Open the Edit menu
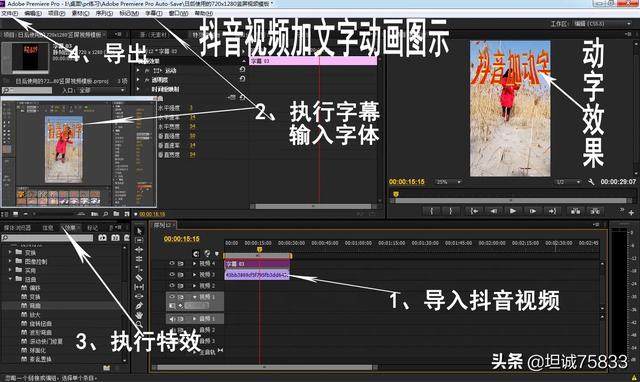The height and width of the screenshot is (382, 640). pyautogui.click(x=33, y=13)
